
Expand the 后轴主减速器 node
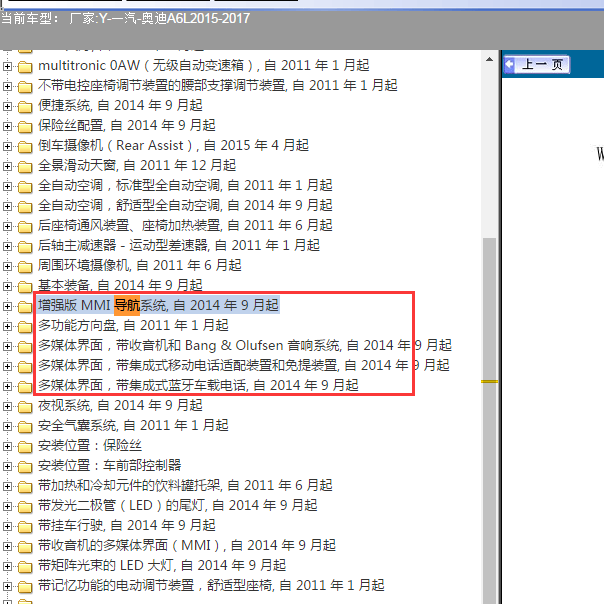coord(7,247)
